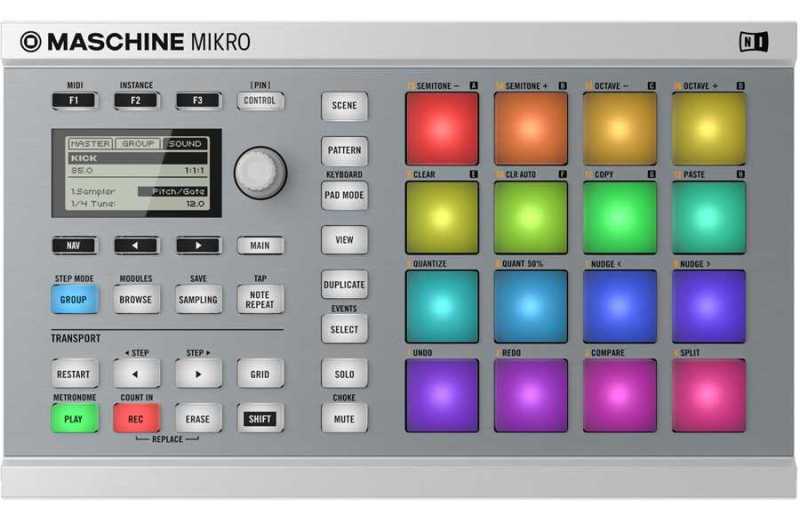Tap the QUANTIZE pad
800x523 pixels.
pyautogui.click(x=442, y=306)
